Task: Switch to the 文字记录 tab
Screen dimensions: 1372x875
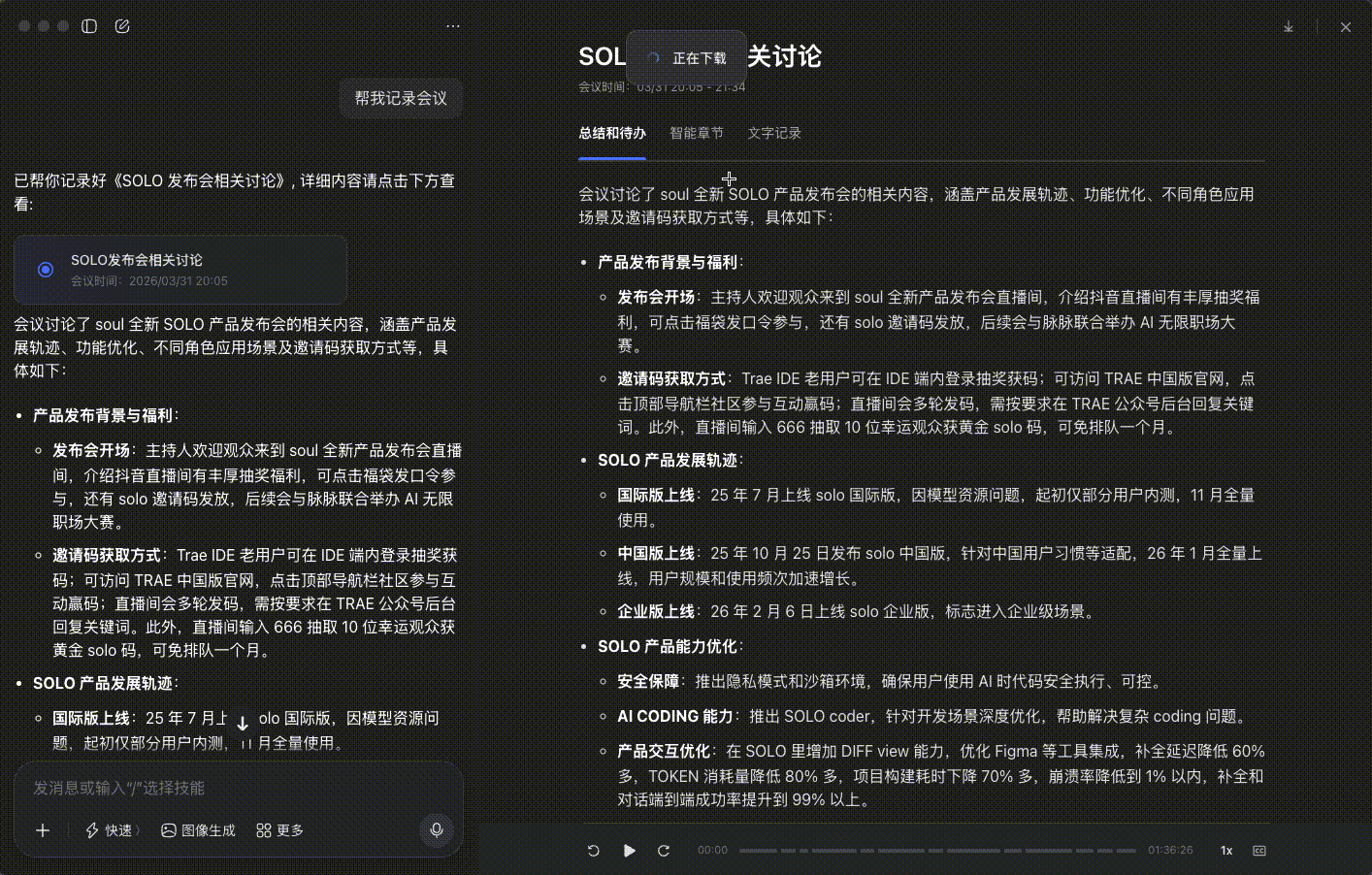Action: (x=774, y=133)
